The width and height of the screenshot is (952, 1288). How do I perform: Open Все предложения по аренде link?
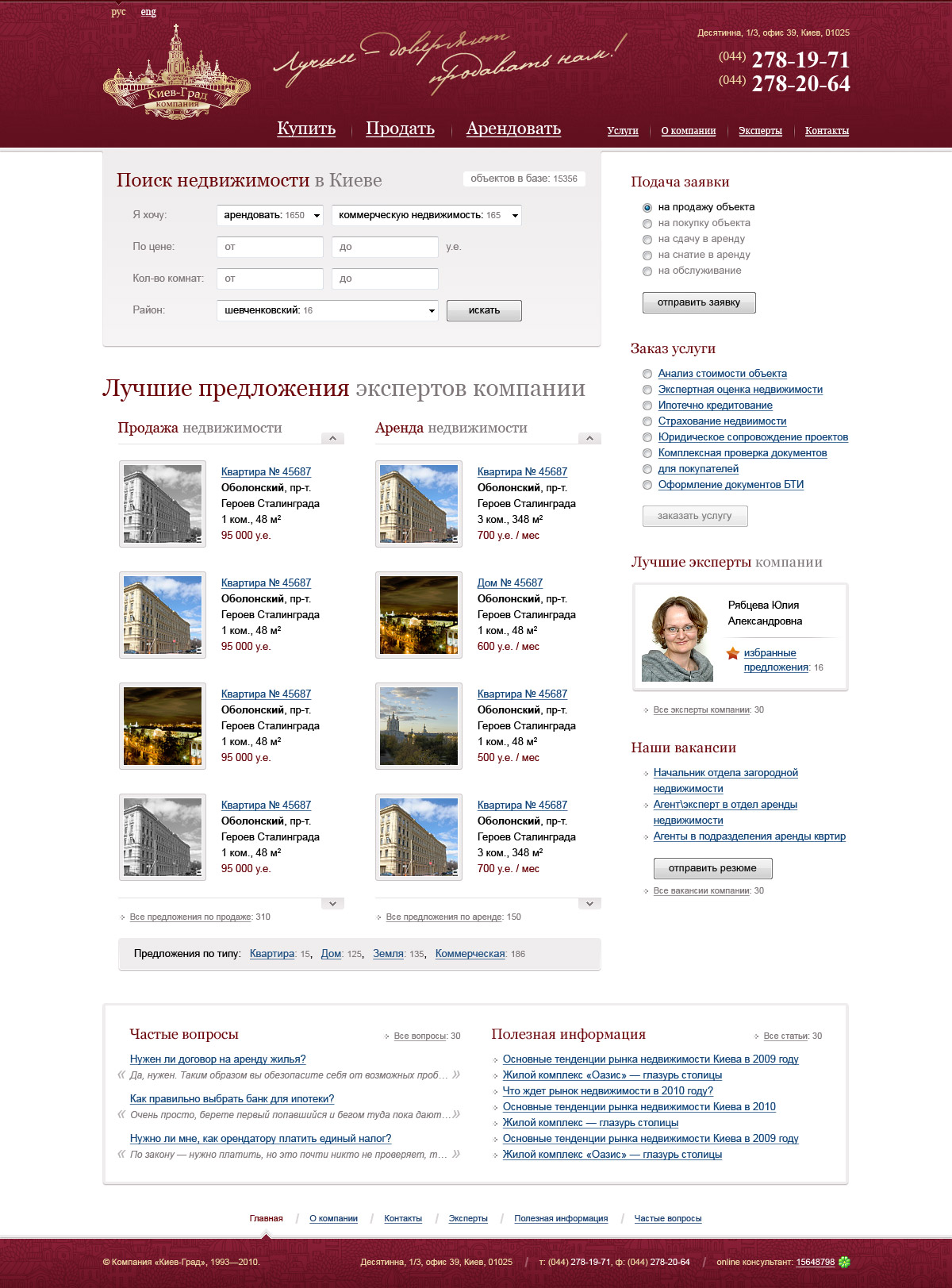click(x=444, y=917)
